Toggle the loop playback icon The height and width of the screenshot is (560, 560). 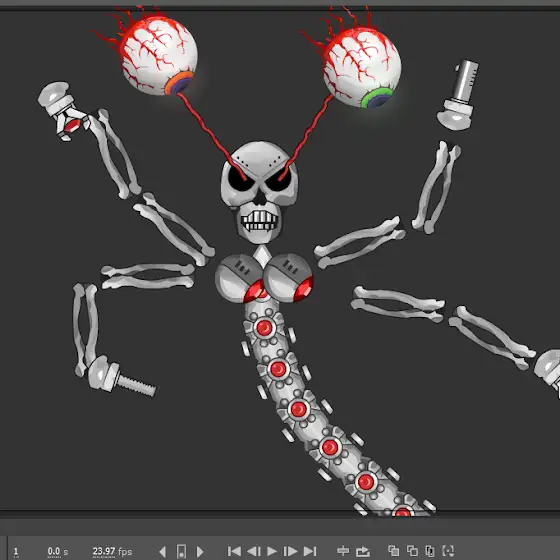pos(362,551)
